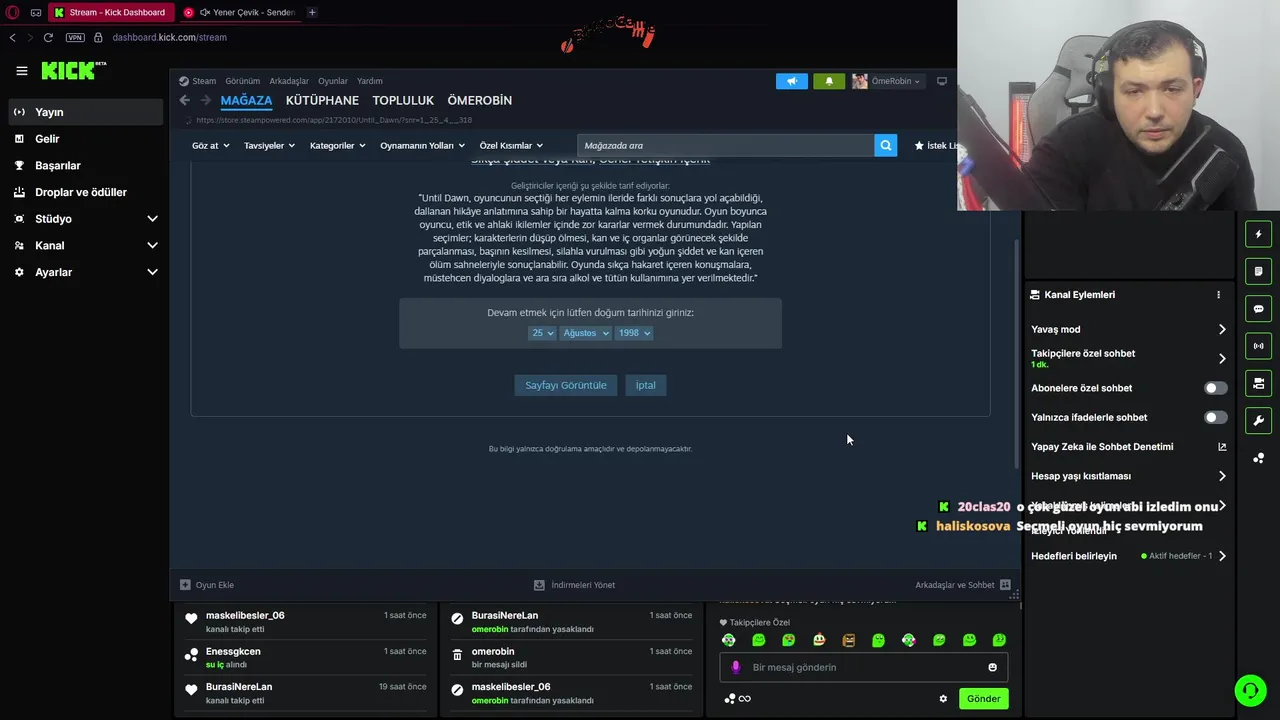Click the Mağazada ara search field
Image resolution: width=1280 pixels, height=720 pixels.
pyautogui.click(x=726, y=145)
